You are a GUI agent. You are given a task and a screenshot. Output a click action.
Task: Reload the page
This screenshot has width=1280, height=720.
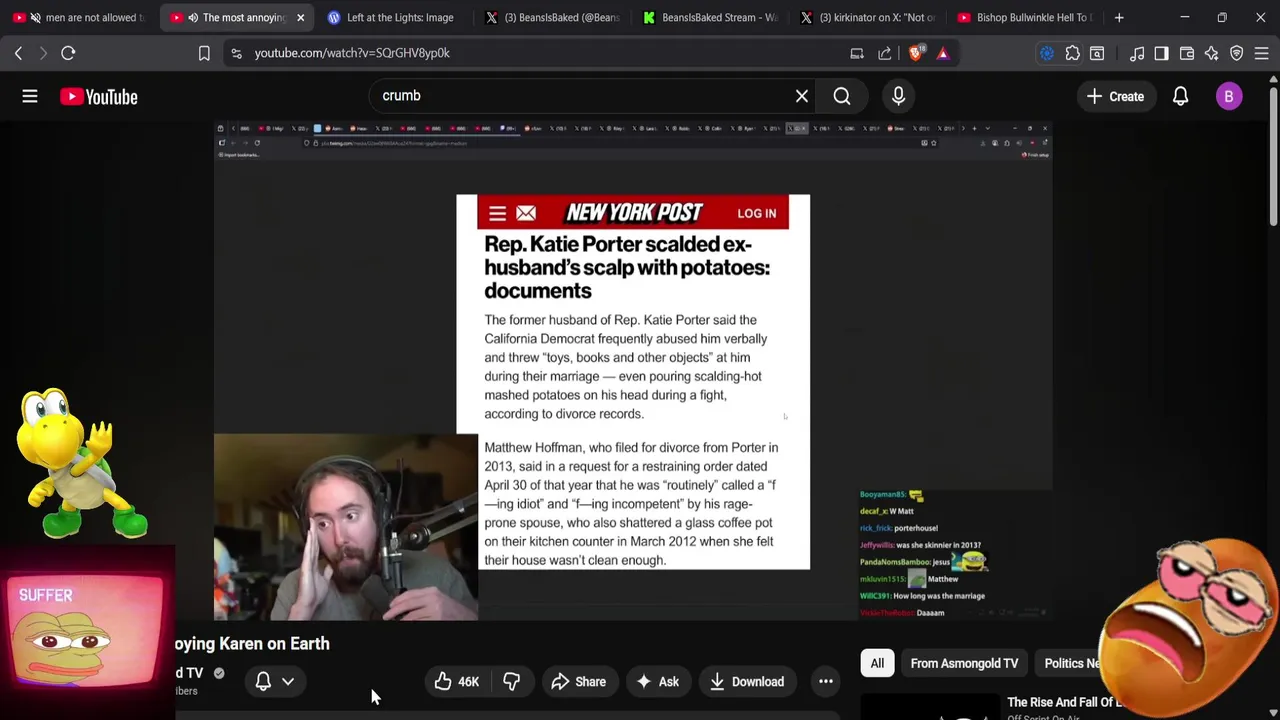(x=68, y=53)
